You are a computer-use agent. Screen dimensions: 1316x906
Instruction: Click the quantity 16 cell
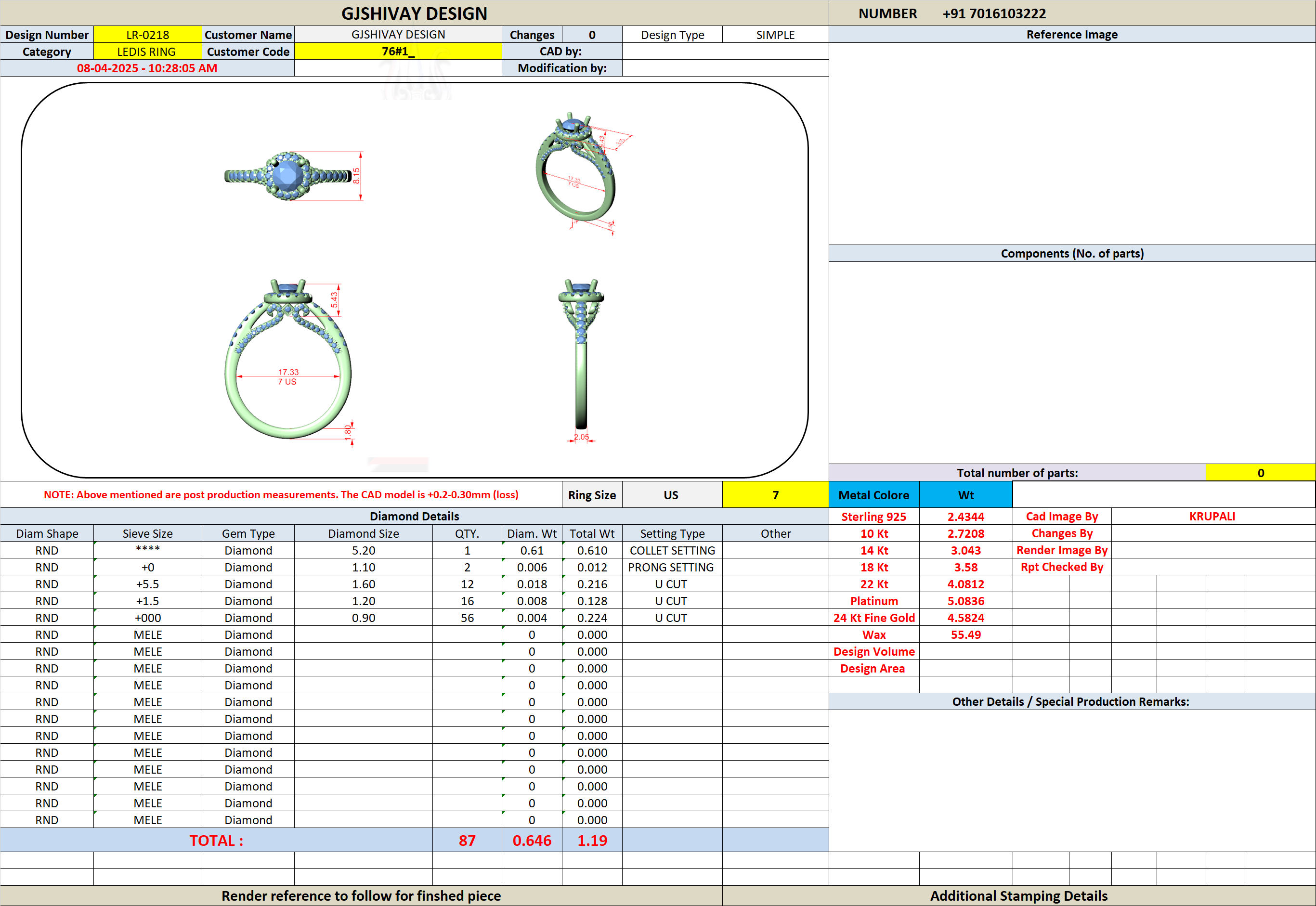(467, 601)
